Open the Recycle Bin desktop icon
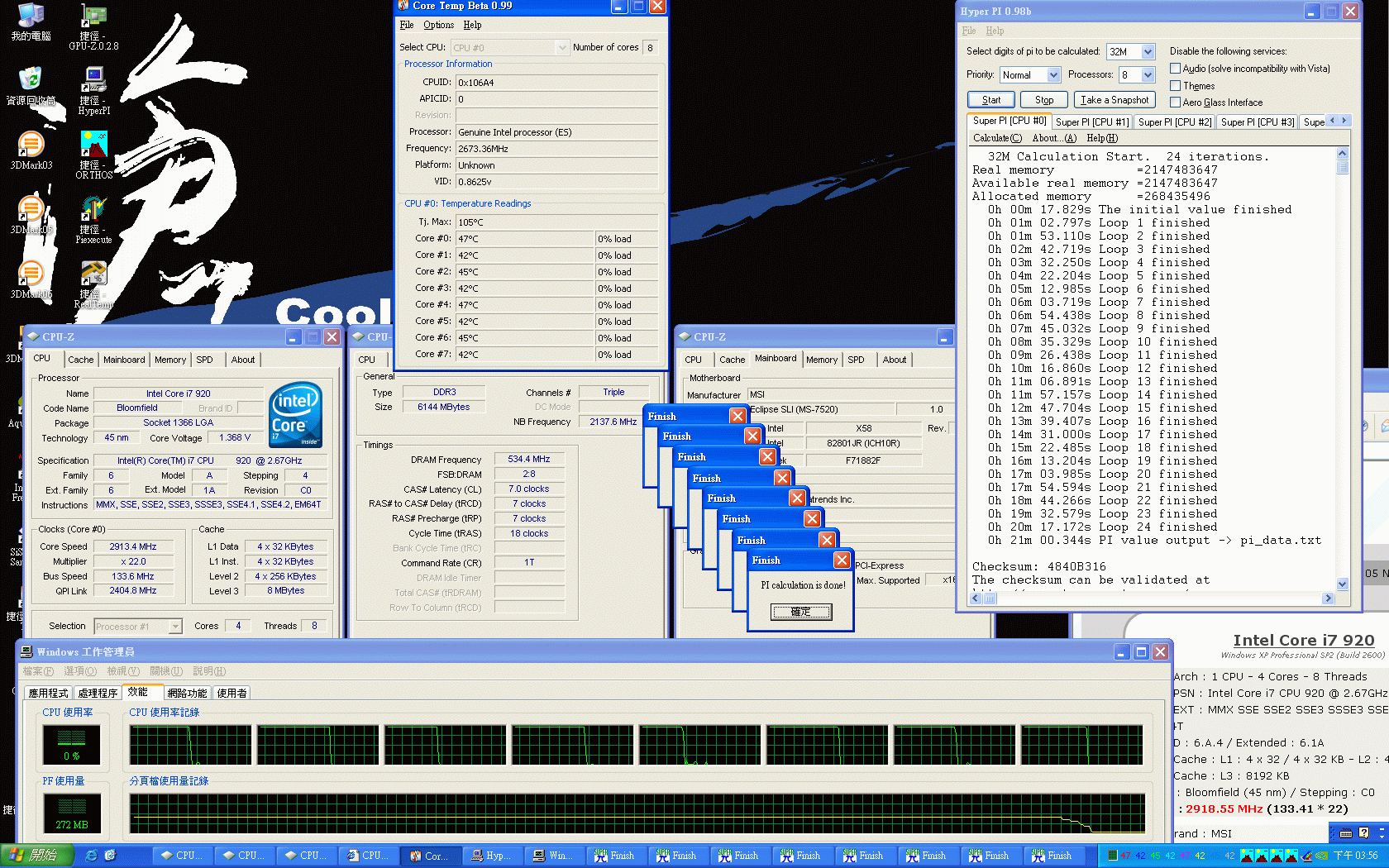 pyautogui.click(x=31, y=86)
